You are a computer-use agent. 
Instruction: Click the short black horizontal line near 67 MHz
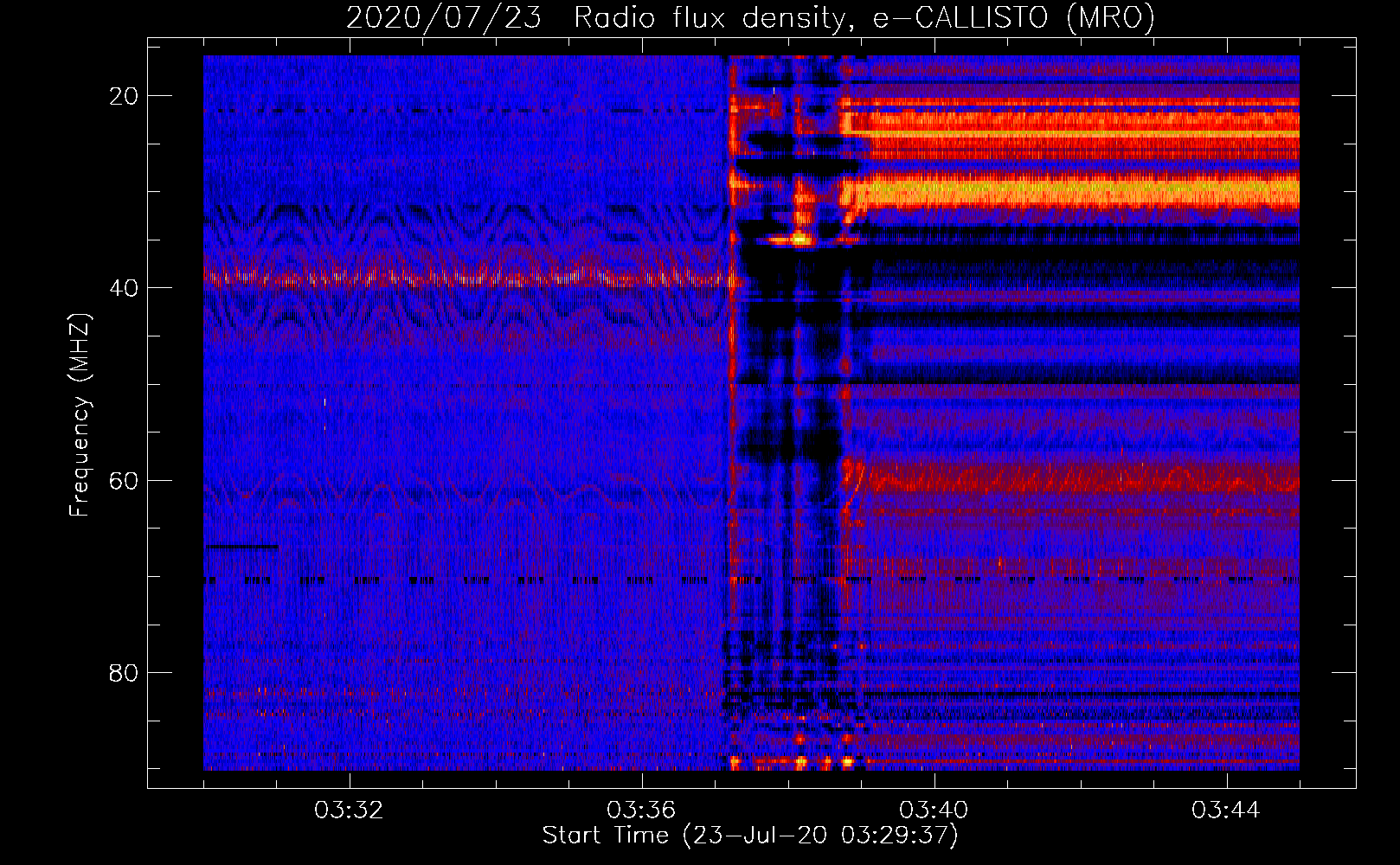(241, 547)
